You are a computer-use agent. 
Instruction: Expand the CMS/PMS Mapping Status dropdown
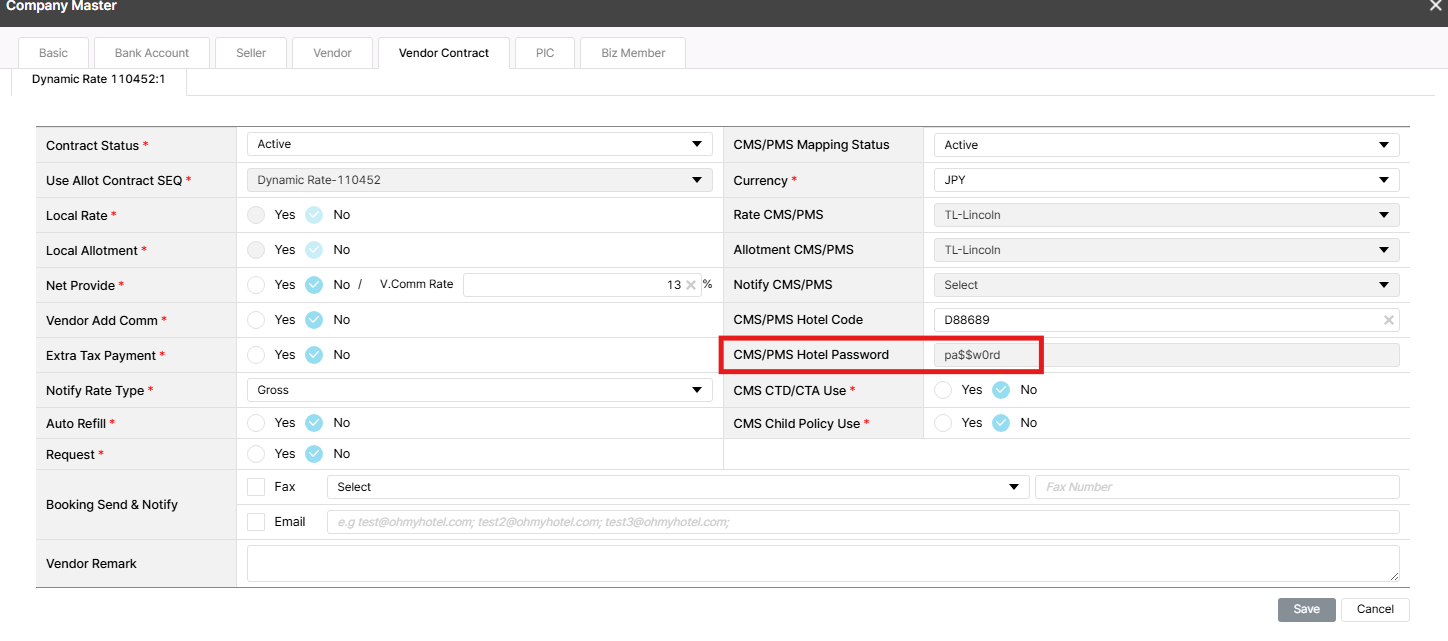tap(1165, 145)
